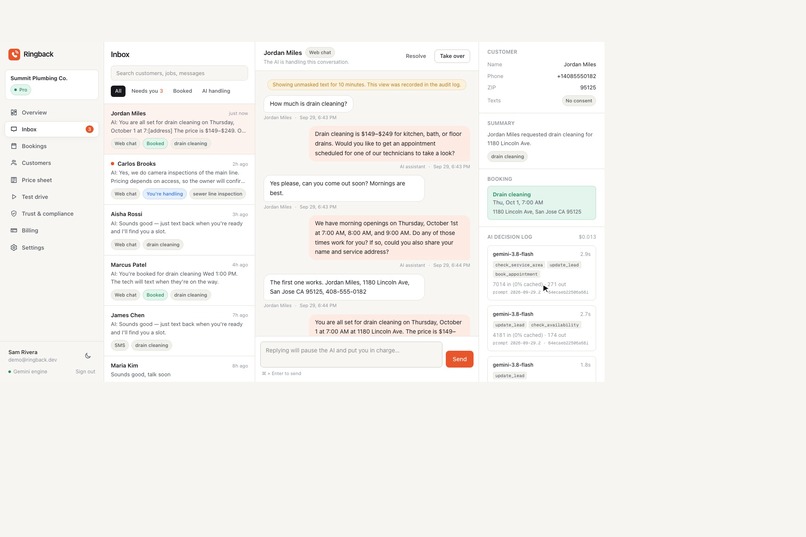The image size is (806, 537).
Task: Click the book_appointment tool tag
Action: tap(516, 274)
